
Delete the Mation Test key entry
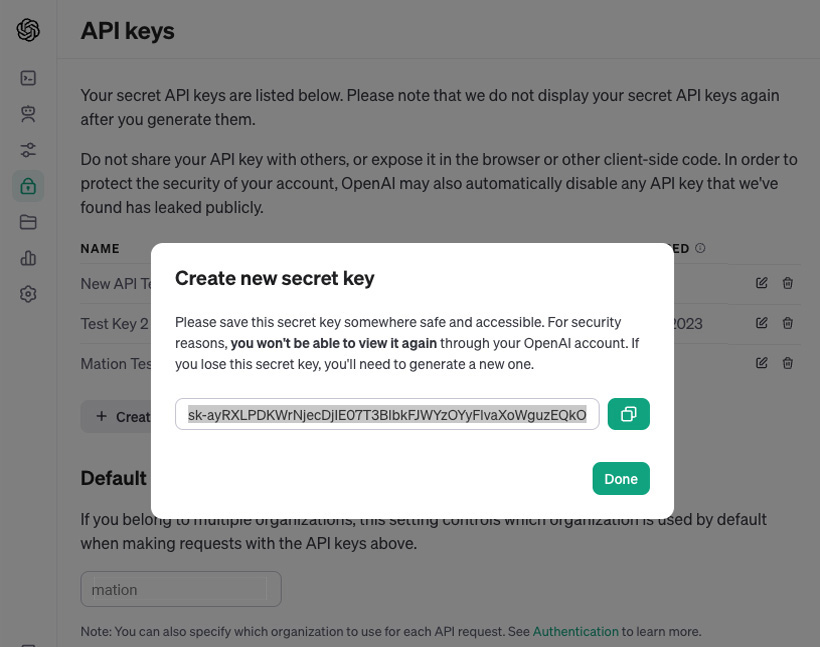[788, 362]
